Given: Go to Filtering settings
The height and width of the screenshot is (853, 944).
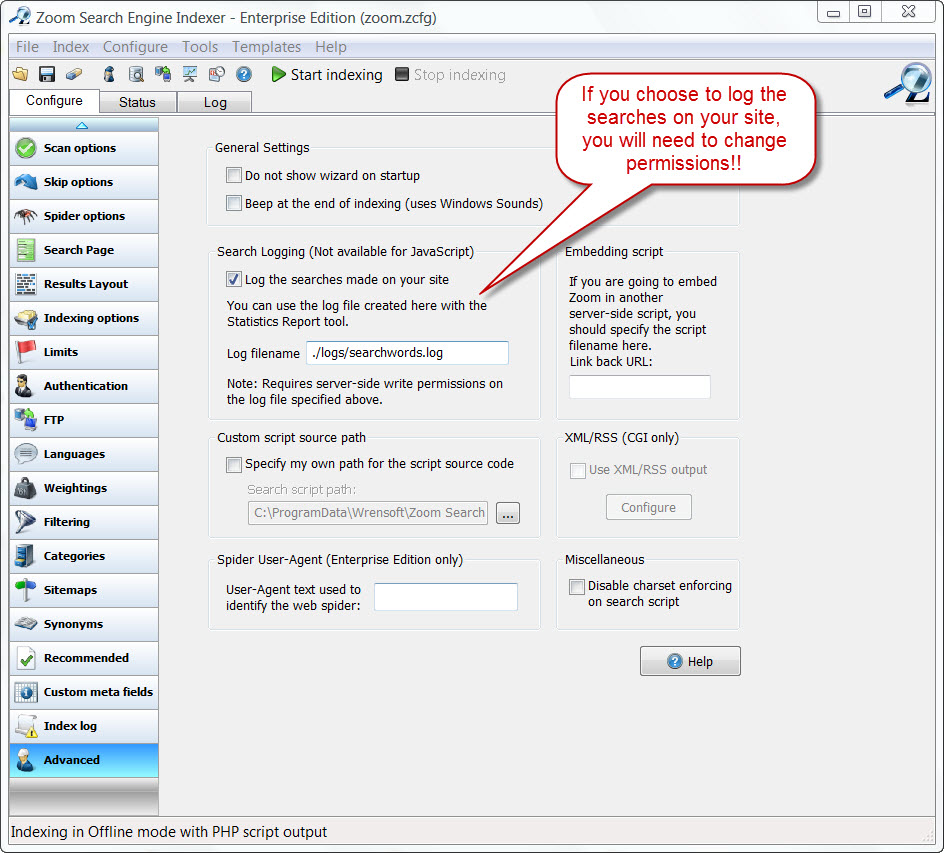Looking at the screenshot, I should (x=84, y=522).
